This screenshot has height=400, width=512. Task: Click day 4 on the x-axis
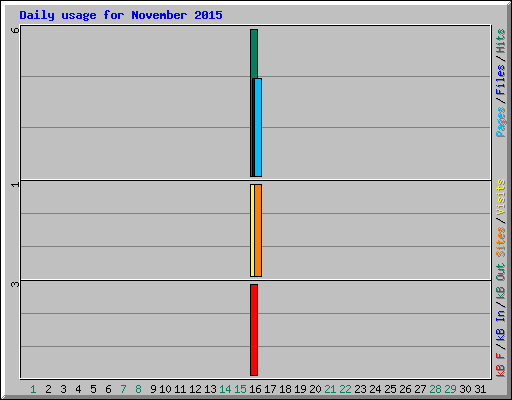click(x=78, y=389)
